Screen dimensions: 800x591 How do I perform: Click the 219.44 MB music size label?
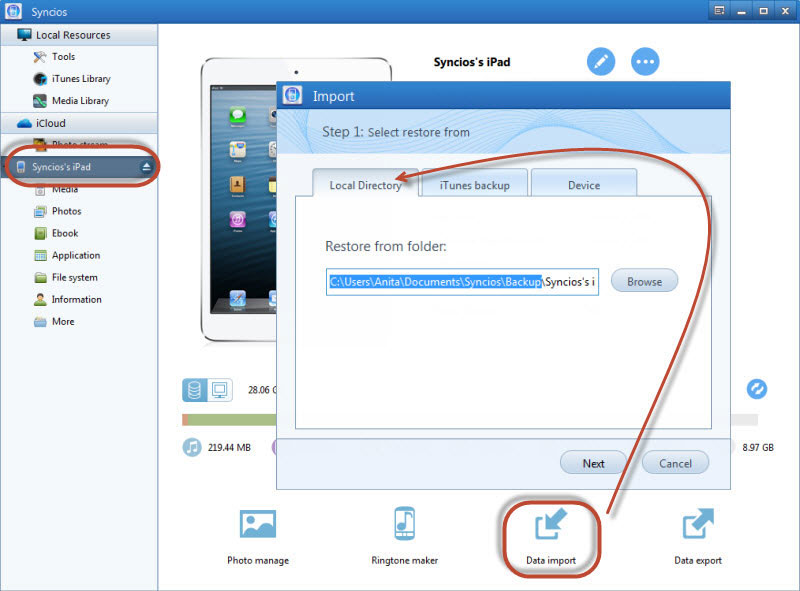pyautogui.click(x=229, y=448)
